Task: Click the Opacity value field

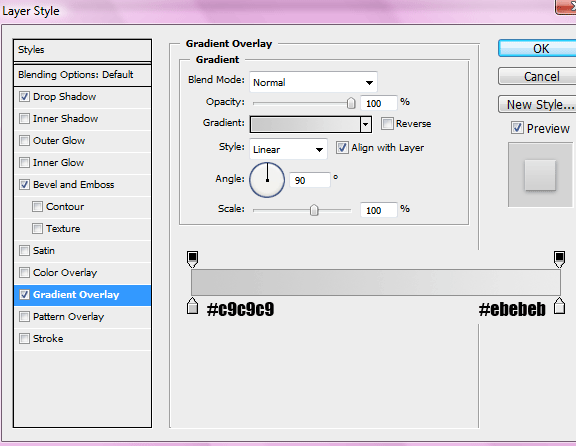Action: click(x=379, y=103)
